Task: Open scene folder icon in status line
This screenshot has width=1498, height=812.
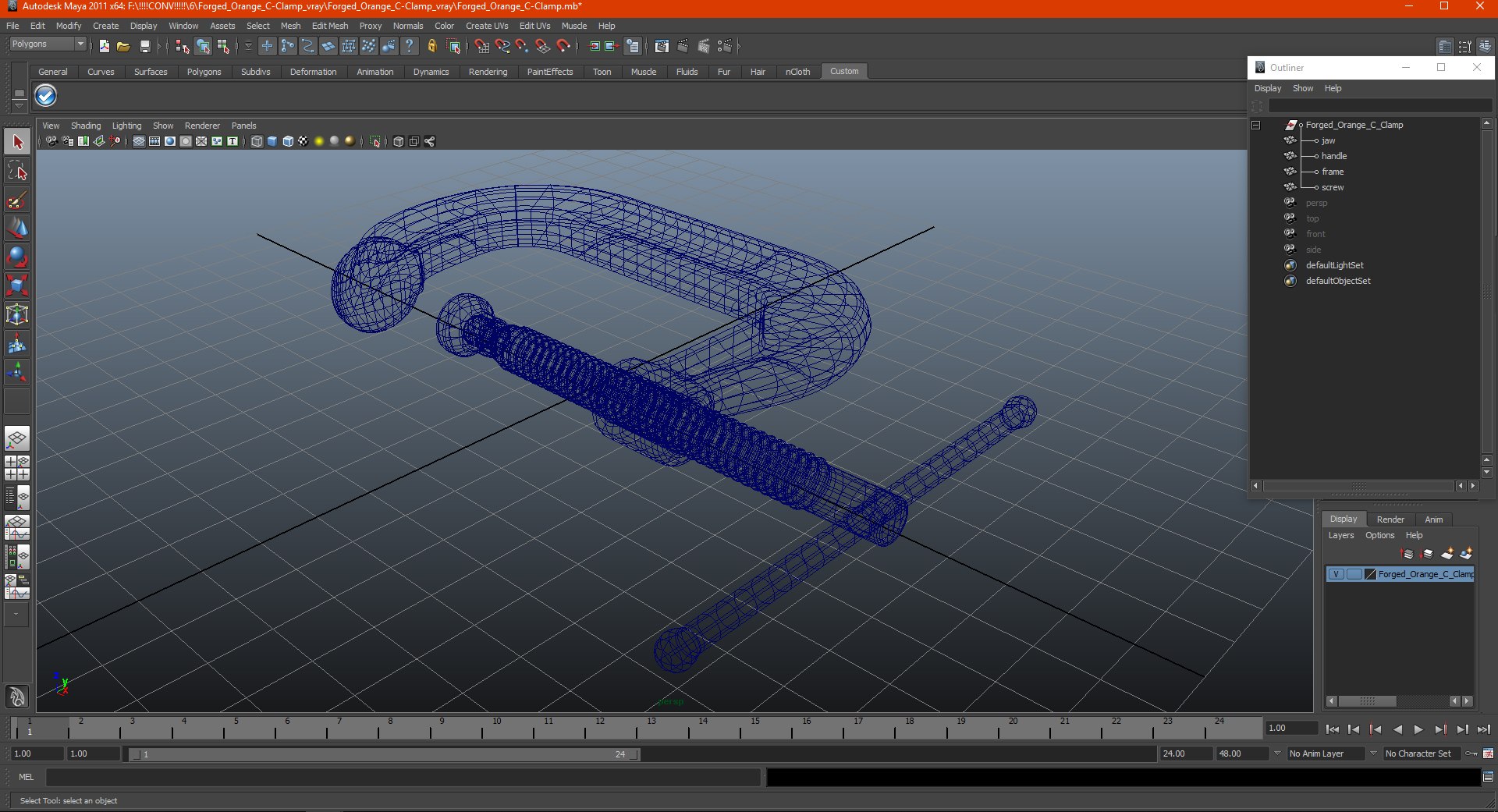Action: point(123,47)
